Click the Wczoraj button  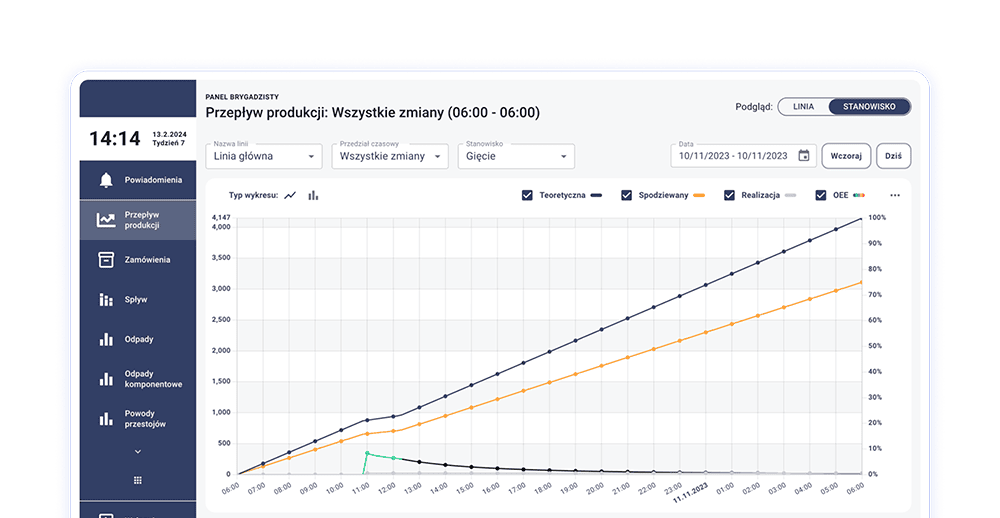click(x=846, y=156)
